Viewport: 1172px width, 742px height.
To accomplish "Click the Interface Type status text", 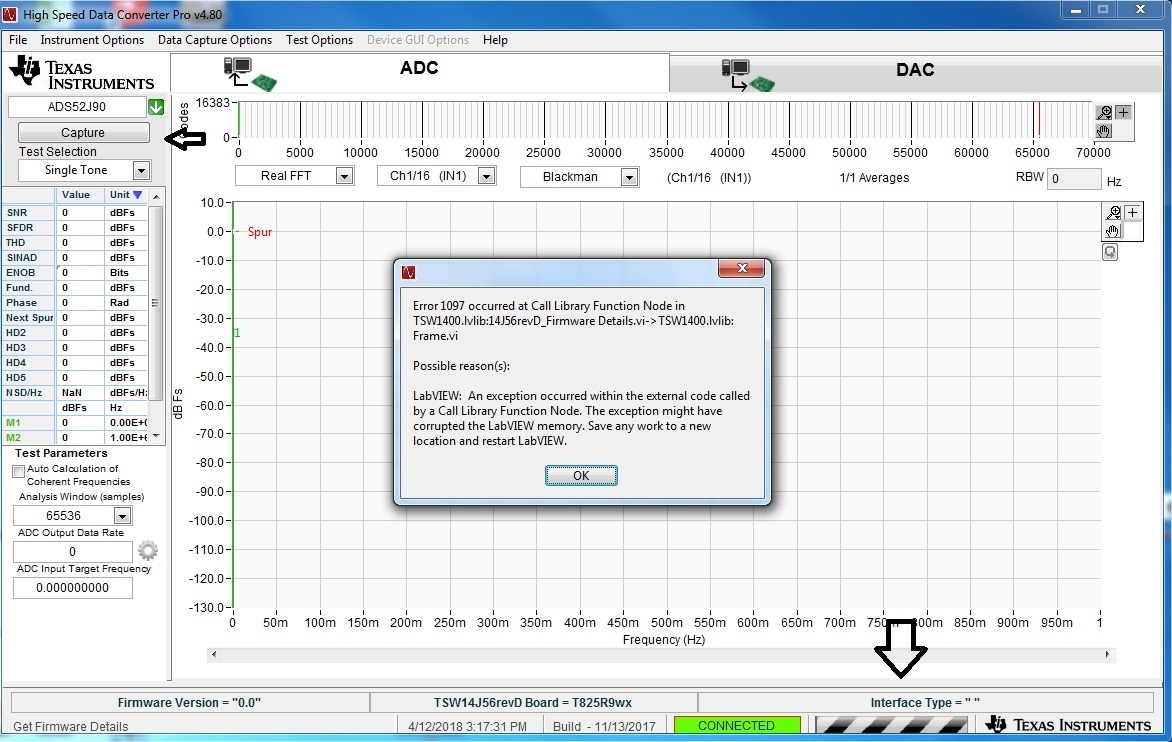I will [925, 702].
